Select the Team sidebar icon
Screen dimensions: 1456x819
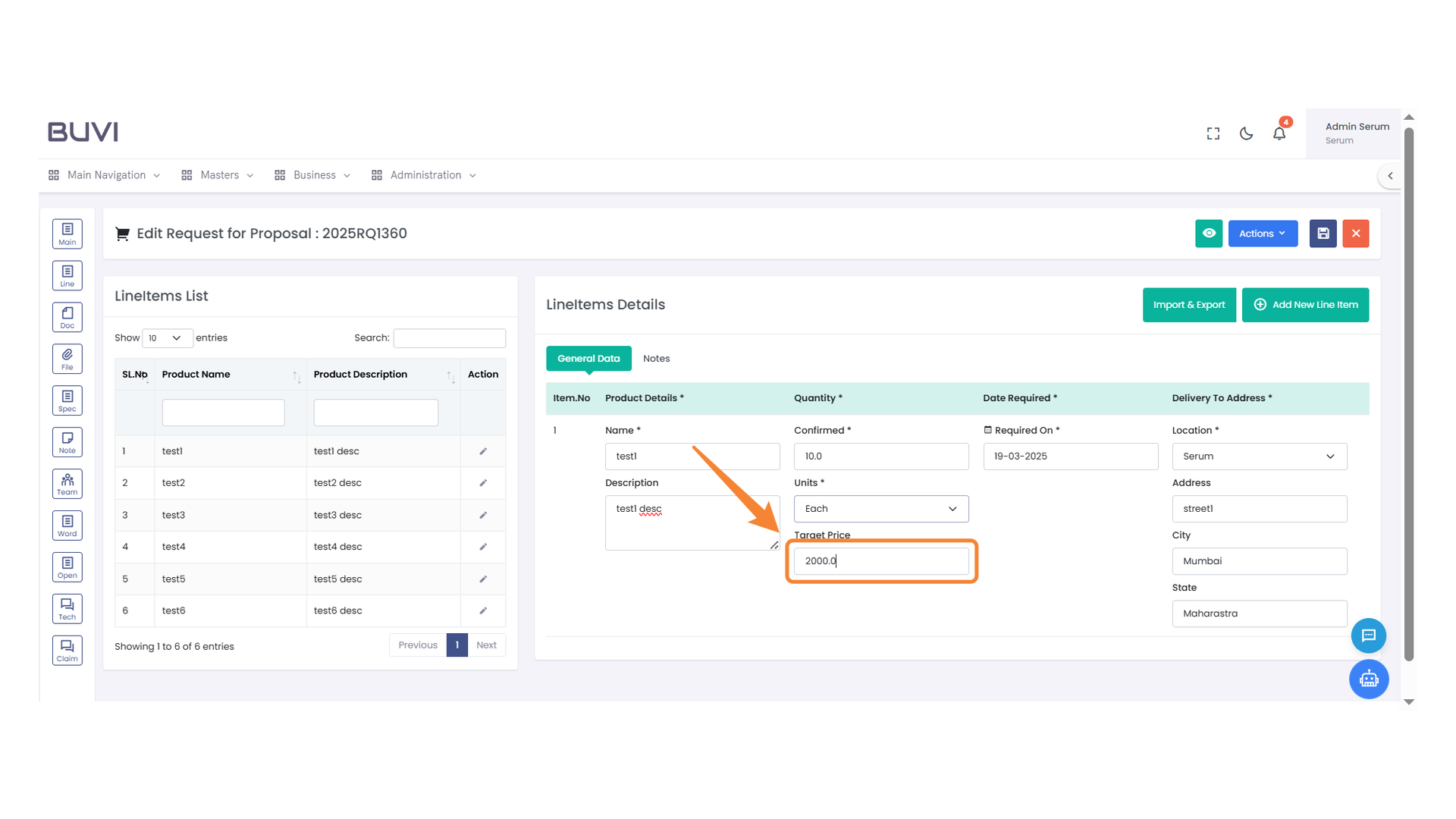67,483
